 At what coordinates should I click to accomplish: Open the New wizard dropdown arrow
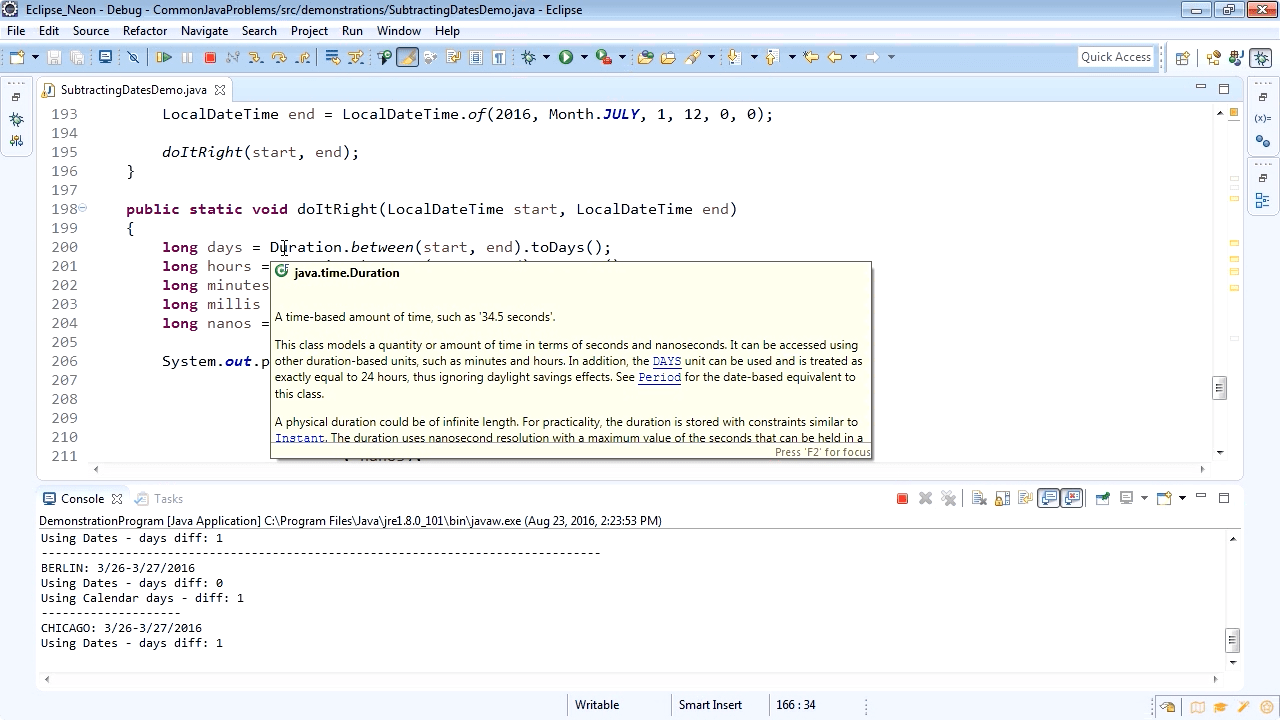(36, 57)
